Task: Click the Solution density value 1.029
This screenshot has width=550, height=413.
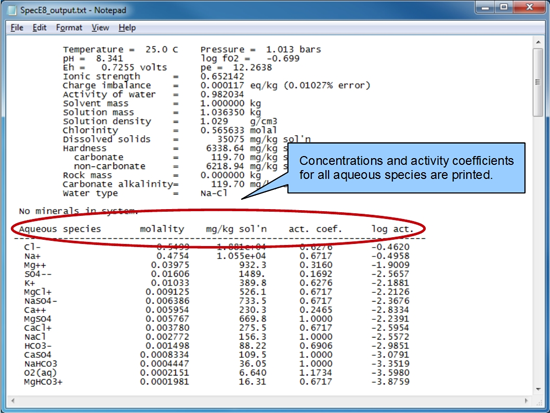Action: [x=214, y=121]
